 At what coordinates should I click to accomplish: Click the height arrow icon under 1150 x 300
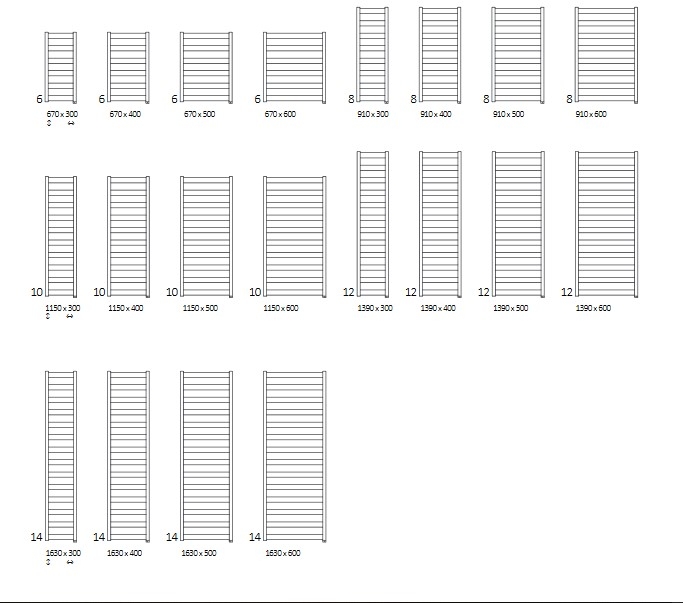point(47,316)
